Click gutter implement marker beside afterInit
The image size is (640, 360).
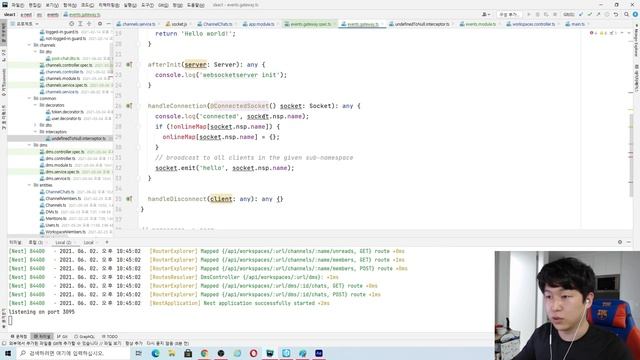[x=129, y=64]
